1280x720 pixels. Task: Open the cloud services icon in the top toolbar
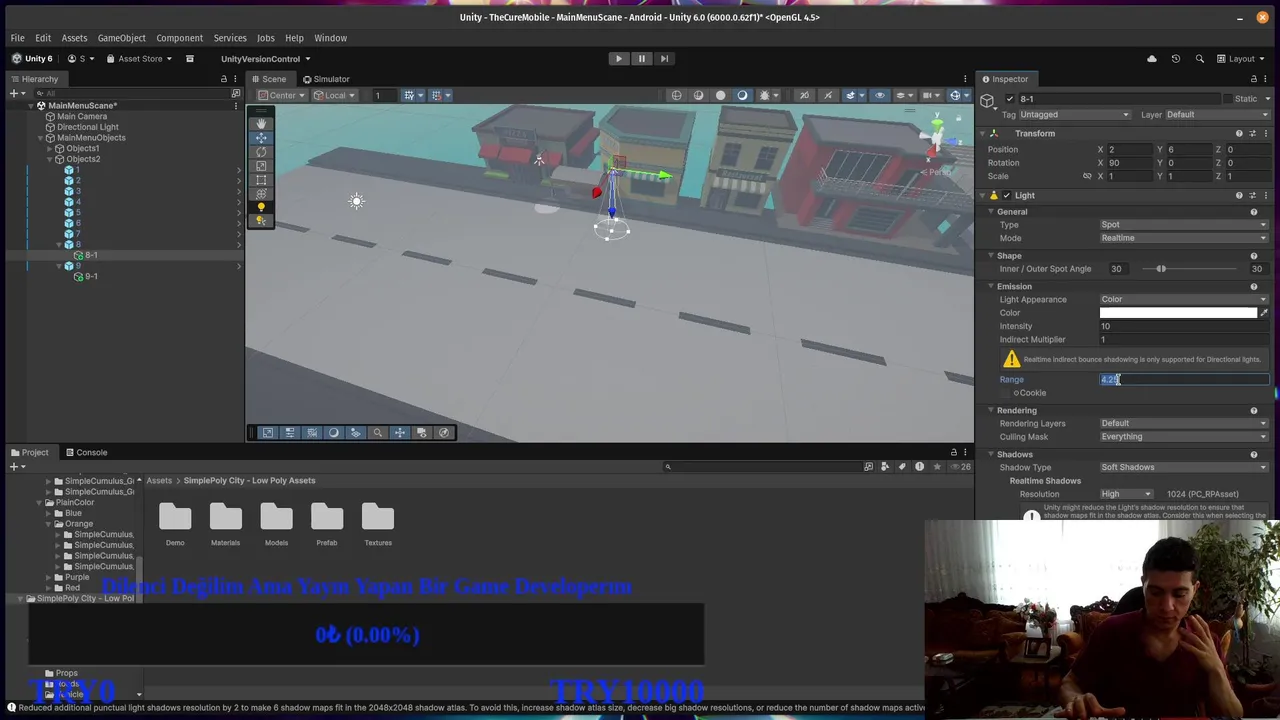(x=1152, y=58)
